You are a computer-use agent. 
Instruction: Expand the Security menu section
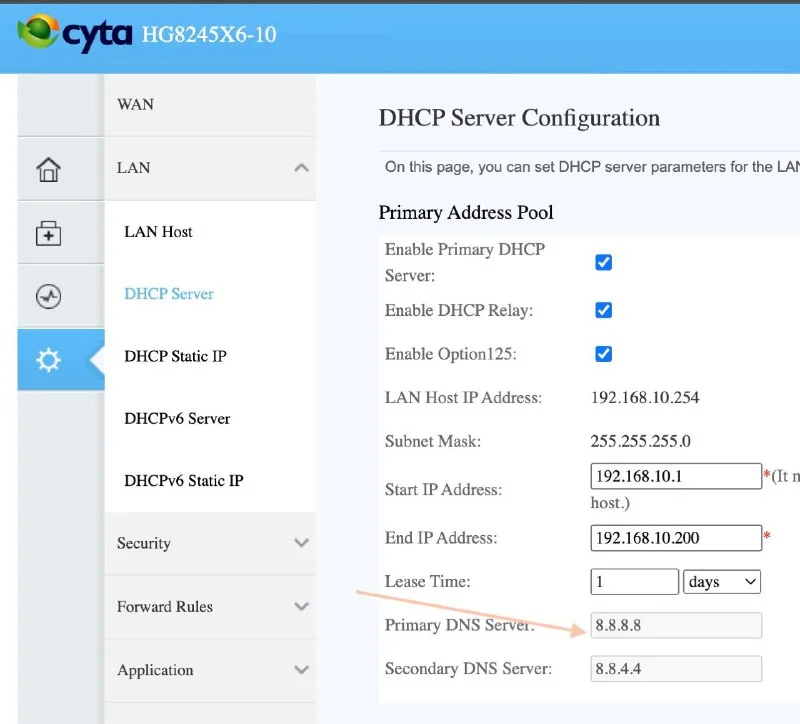coord(301,543)
